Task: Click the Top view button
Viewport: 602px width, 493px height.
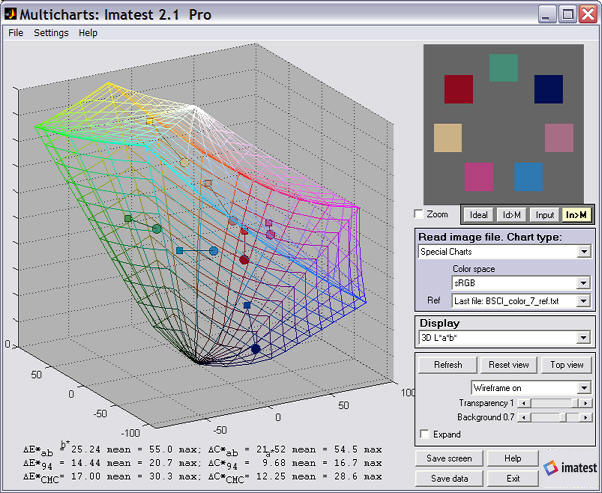Action: pyautogui.click(x=567, y=365)
